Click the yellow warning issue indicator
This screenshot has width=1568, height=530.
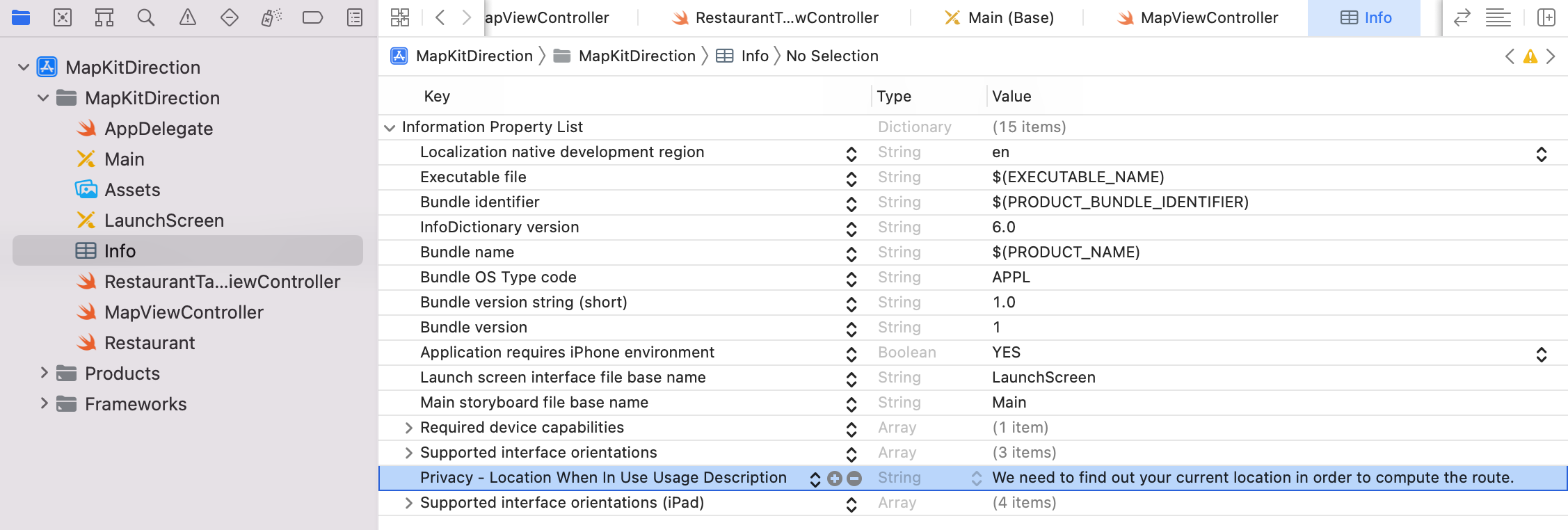[x=1530, y=57]
